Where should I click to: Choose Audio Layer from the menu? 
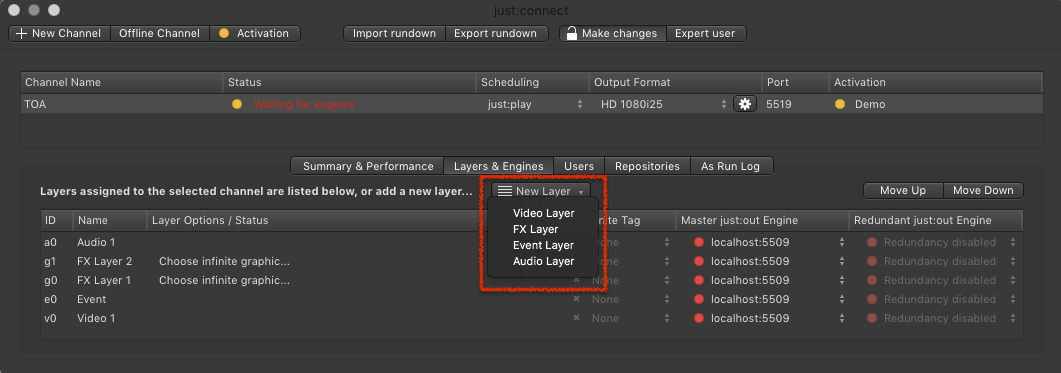543,261
